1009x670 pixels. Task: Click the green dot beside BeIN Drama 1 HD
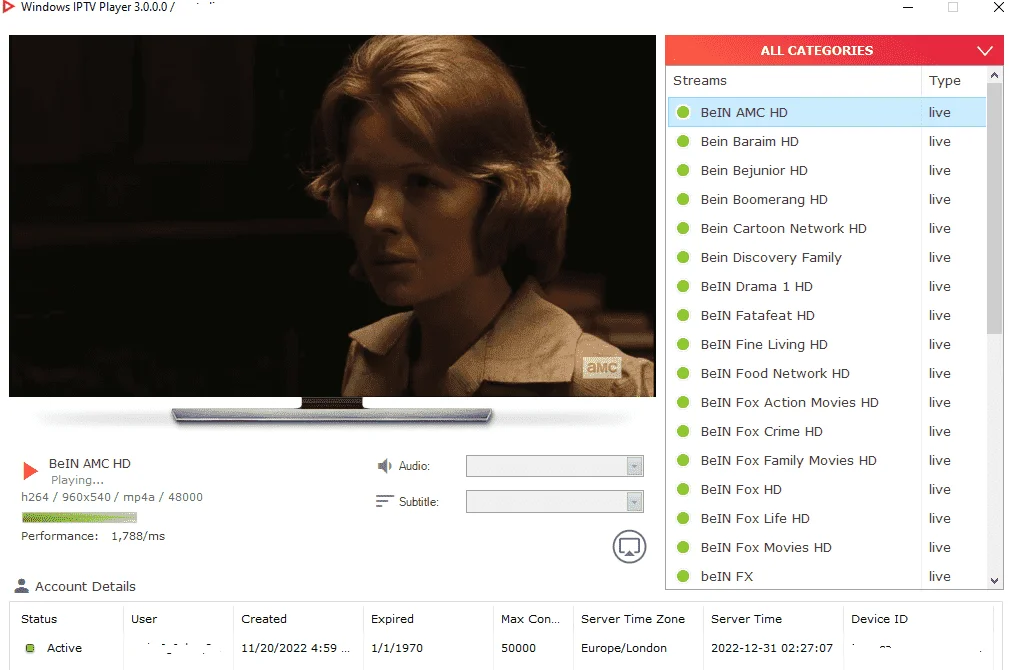click(x=683, y=286)
